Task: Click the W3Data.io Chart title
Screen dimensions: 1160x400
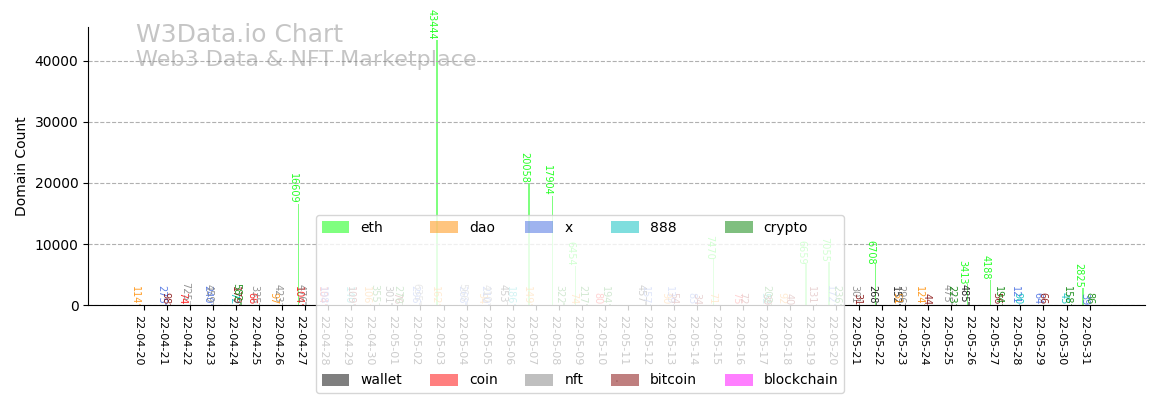Action: point(239,35)
